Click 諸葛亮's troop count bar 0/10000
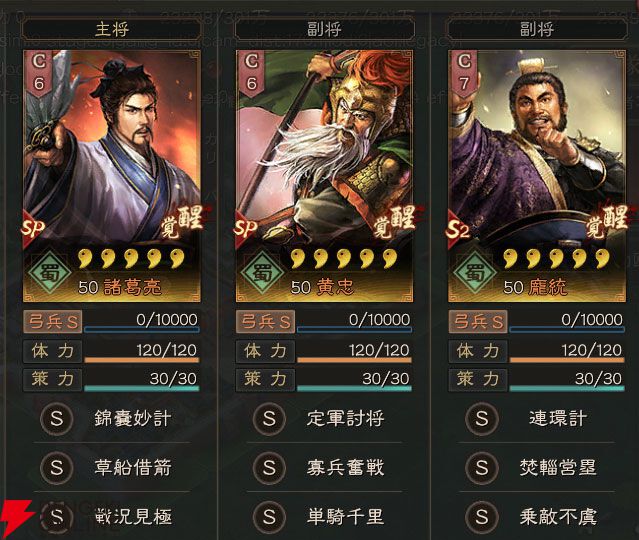This screenshot has height=540, width=639. 142,322
